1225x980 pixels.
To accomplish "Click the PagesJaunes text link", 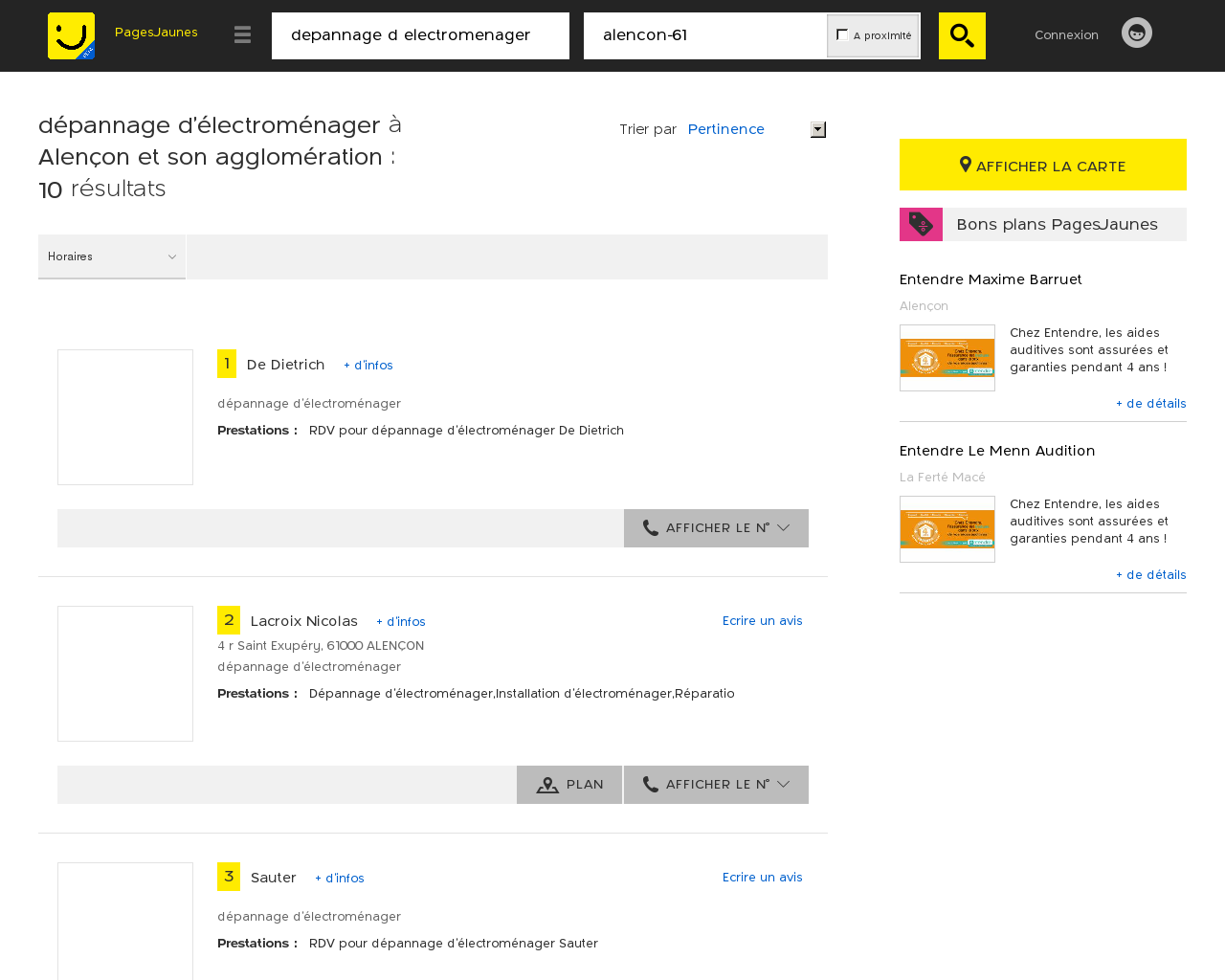I will (x=156, y=32).
